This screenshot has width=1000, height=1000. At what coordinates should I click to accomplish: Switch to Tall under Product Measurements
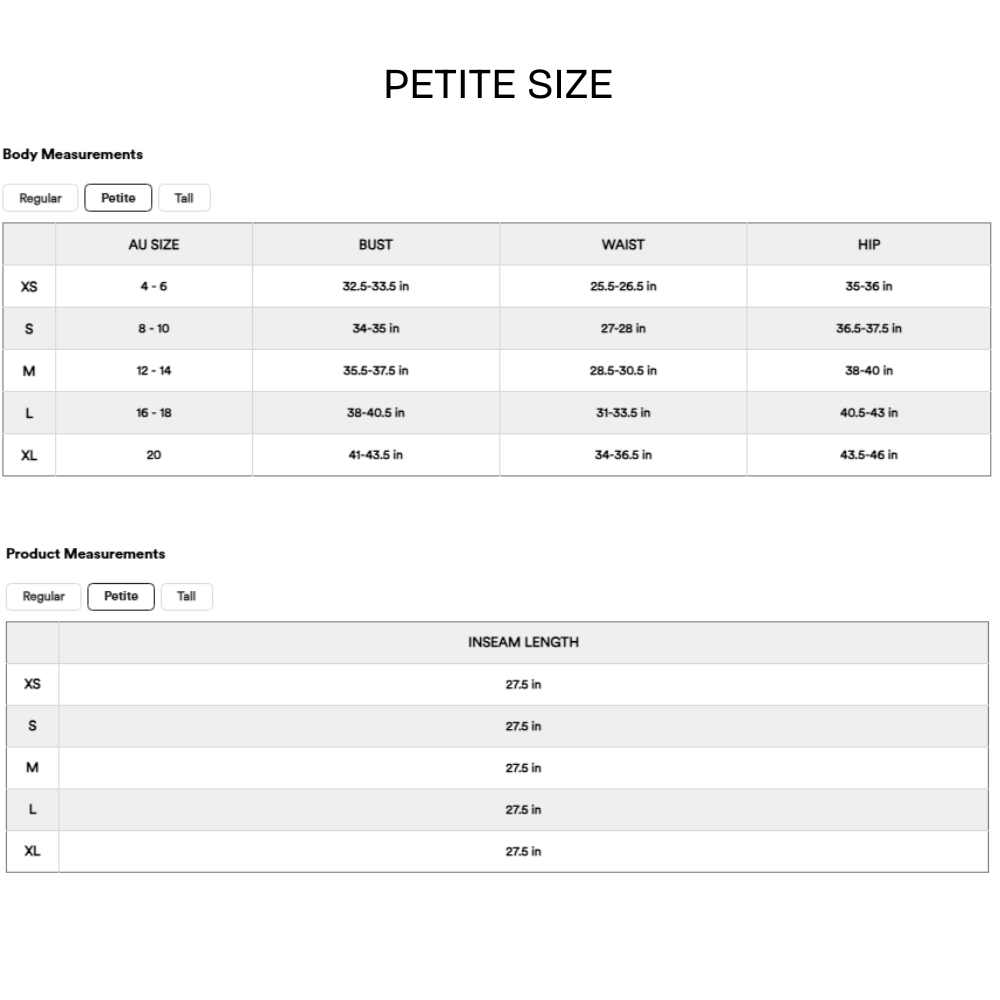pos(186,597)
